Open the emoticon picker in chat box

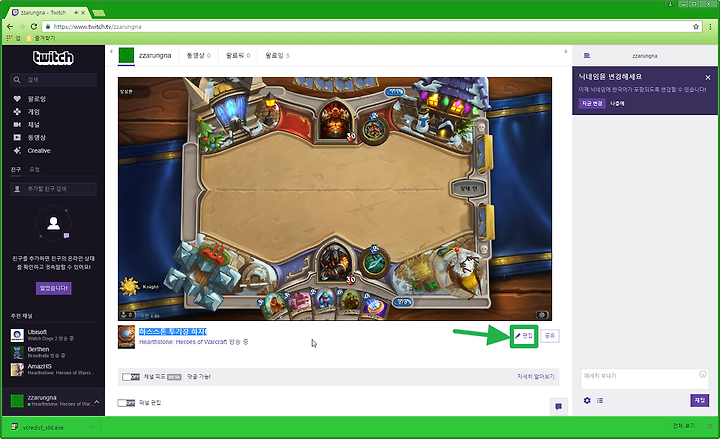click(702, 374)
